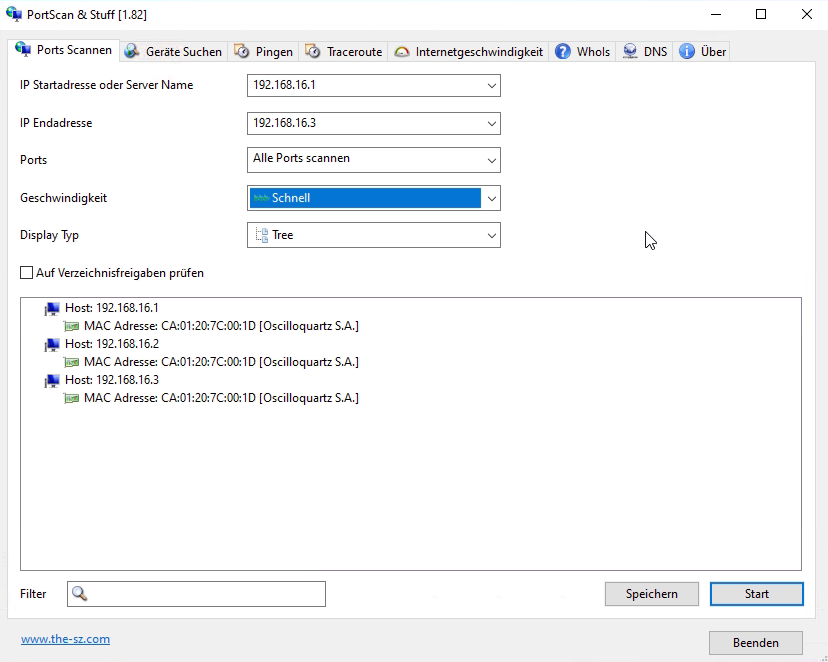The height and width of the screenshot is (662, 828).
Task: Select the Host: 192.168.16.1 tree entry
Action: pyautogui.click(x=111, y=308)
